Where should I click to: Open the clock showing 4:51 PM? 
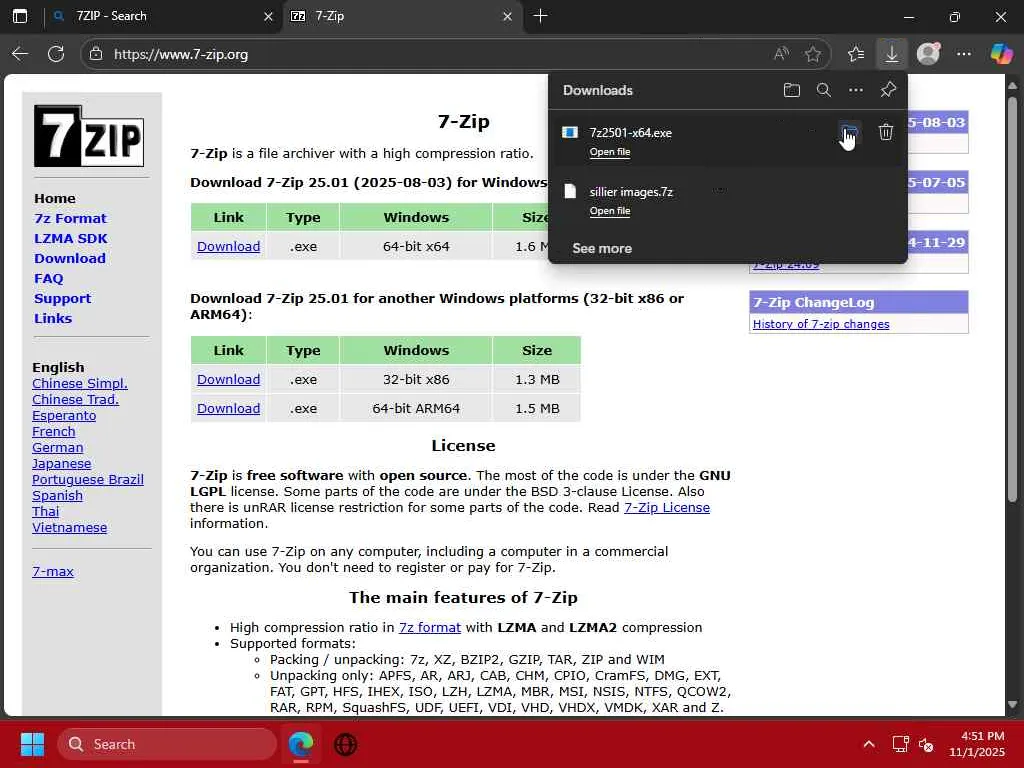[977, 744]
